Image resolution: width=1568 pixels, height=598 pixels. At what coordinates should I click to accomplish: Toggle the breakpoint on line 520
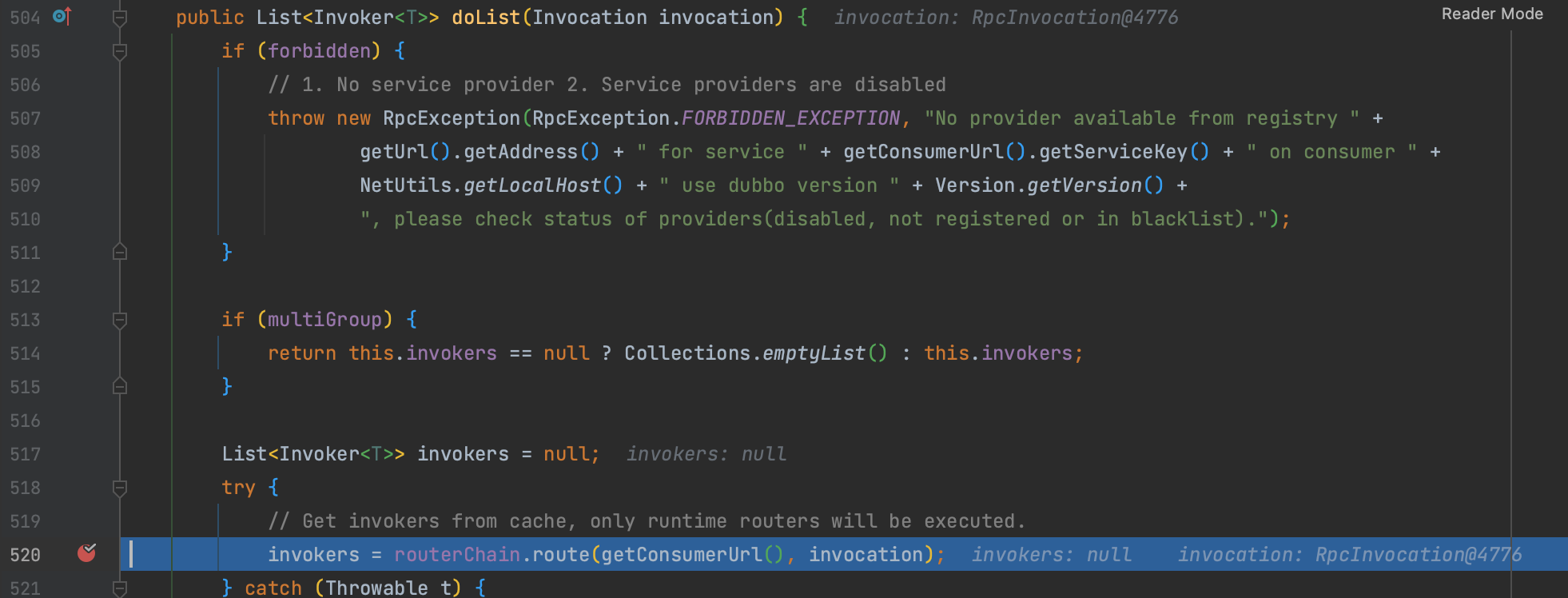pos(86,553)
